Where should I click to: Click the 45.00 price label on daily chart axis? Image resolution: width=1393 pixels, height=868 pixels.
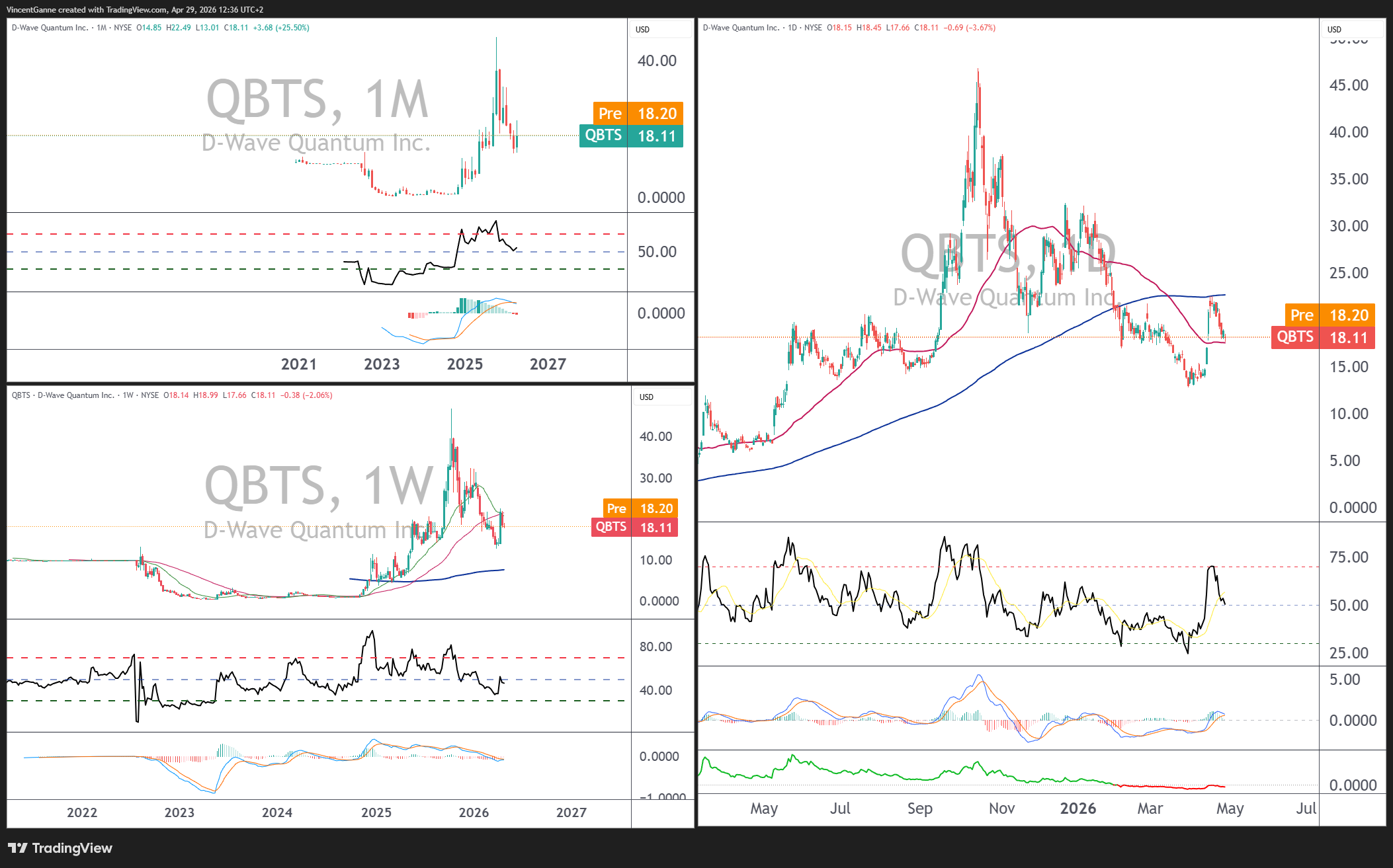pos(1349,85)
